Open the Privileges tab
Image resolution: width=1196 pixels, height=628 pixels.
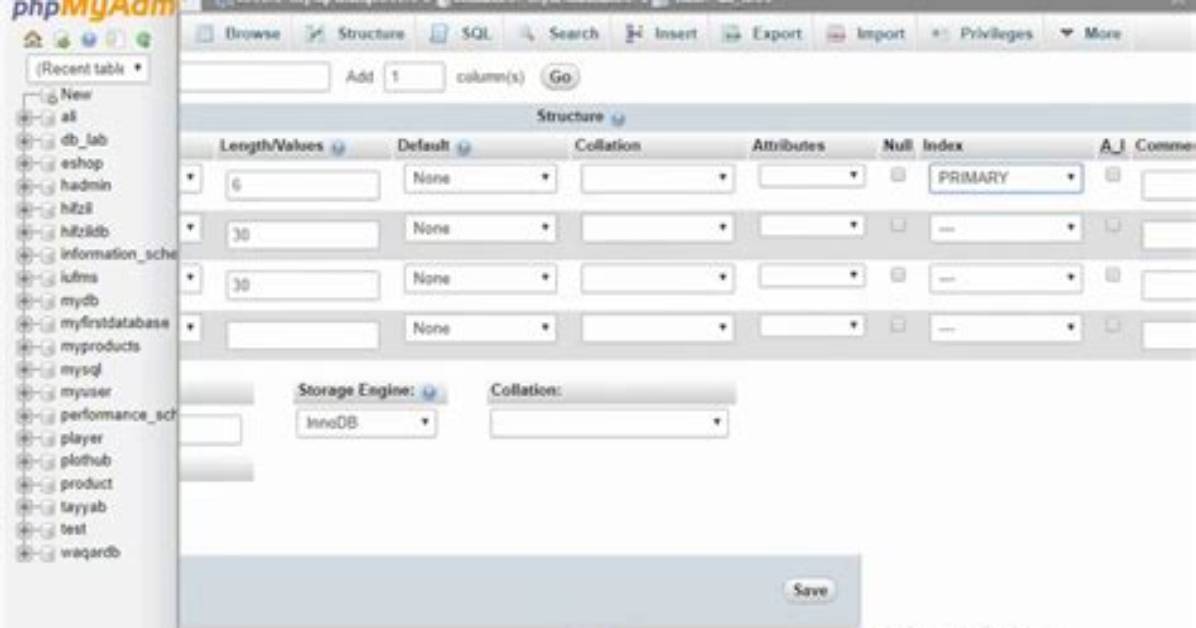pos(982,34)
